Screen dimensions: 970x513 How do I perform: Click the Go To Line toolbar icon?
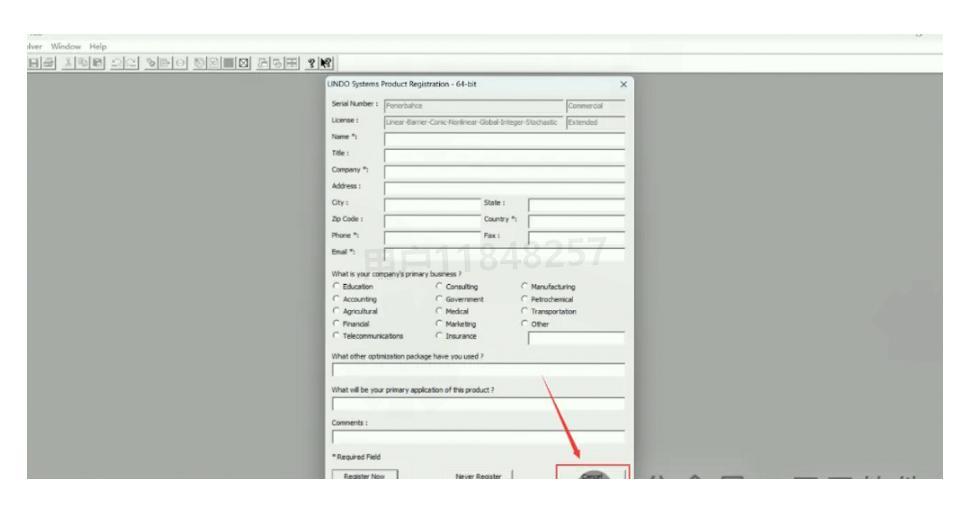[165, 63]
